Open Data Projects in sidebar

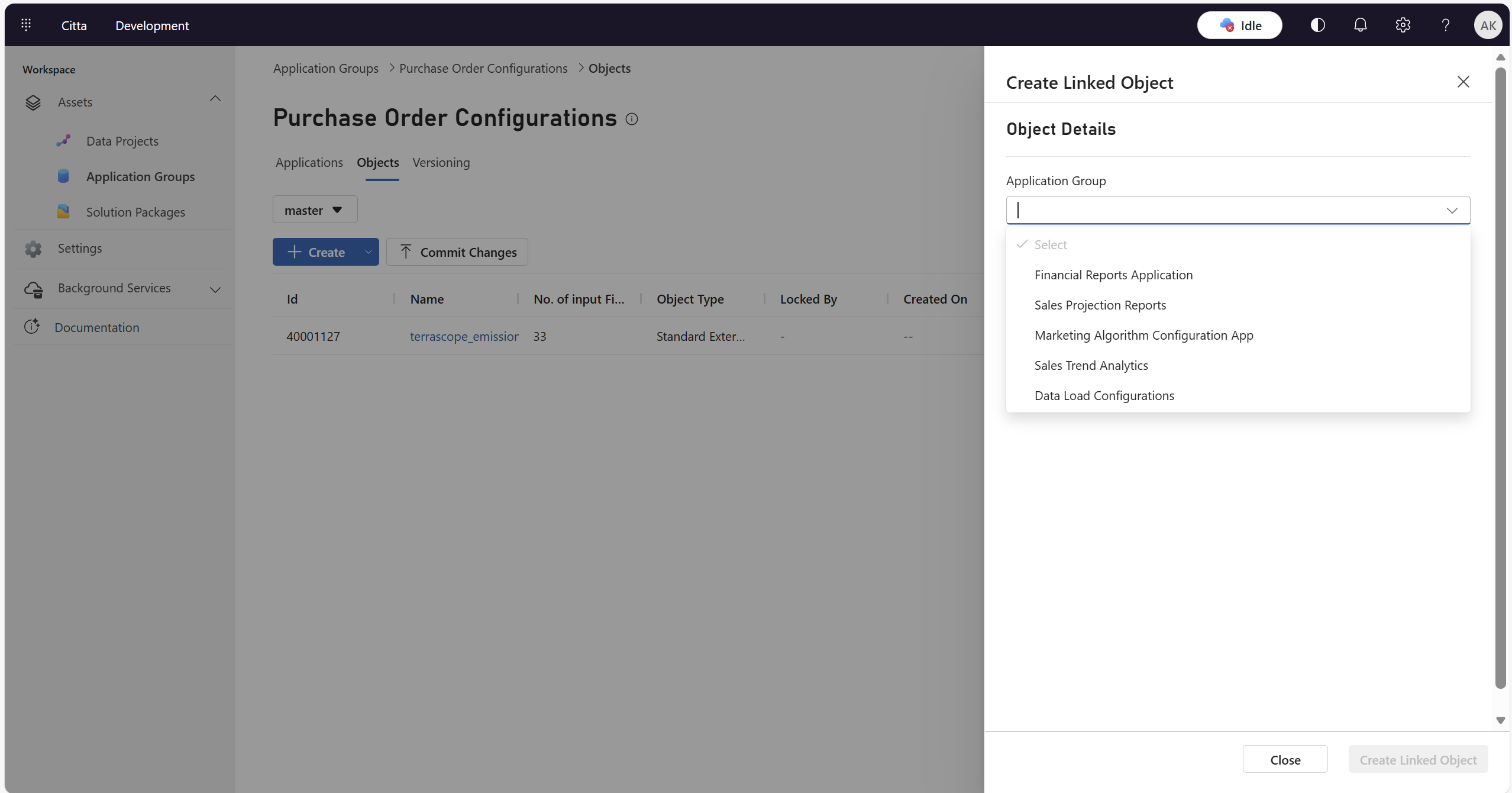coord(122,141)
